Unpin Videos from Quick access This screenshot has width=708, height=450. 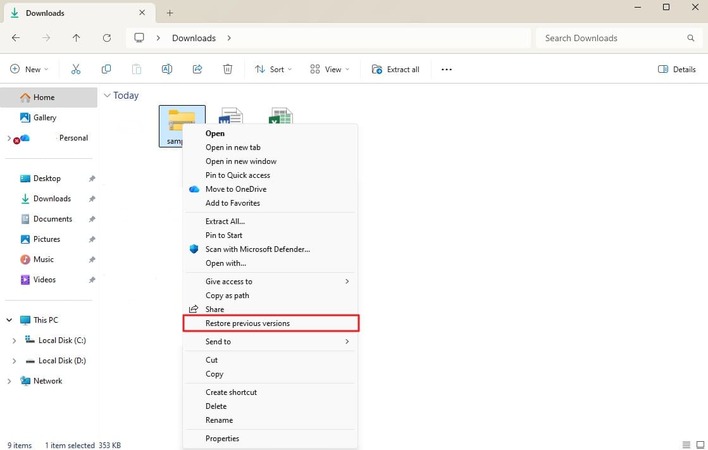92,280
